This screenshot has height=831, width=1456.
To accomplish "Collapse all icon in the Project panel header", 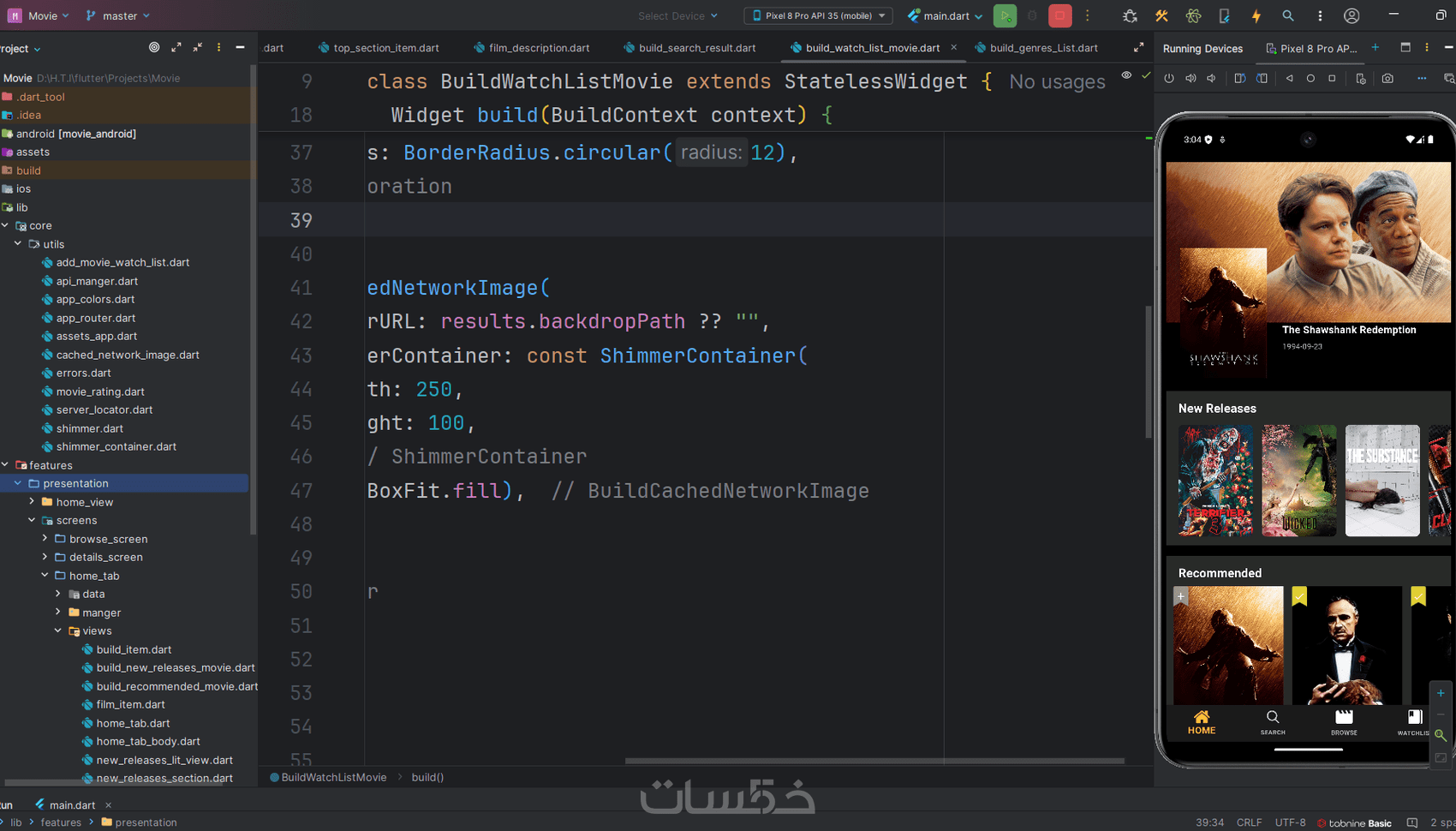I will click(x=198, y=47).
